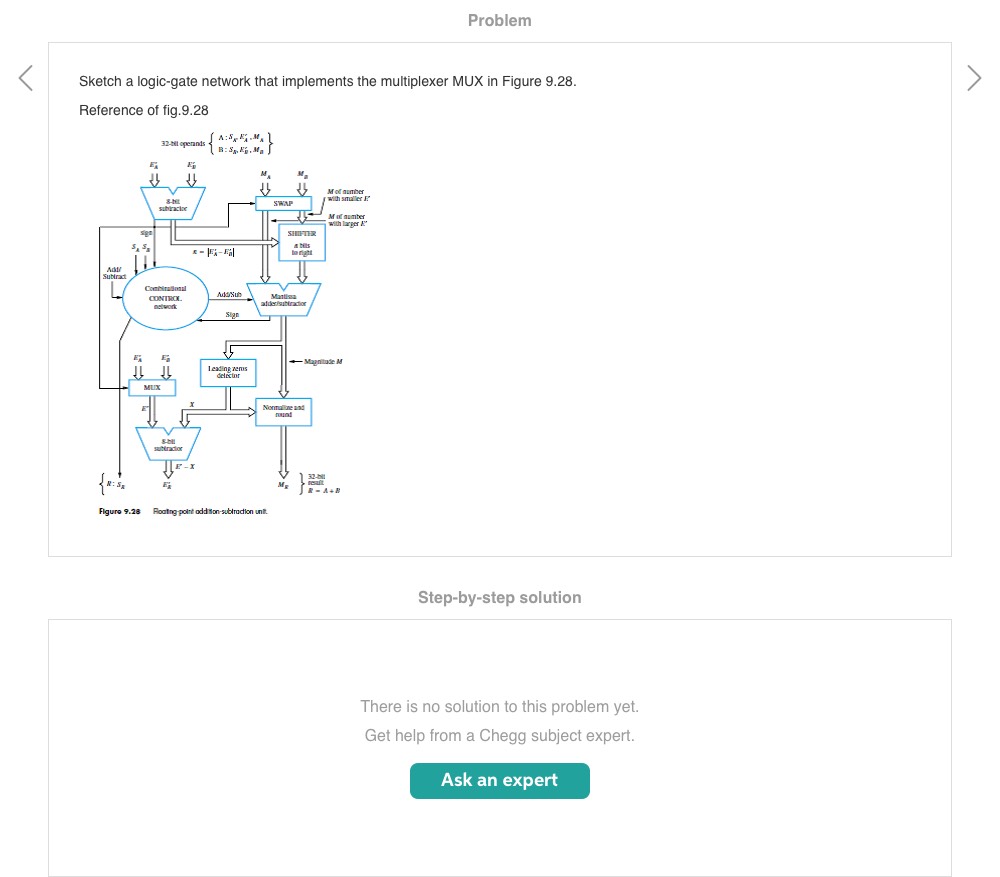Click the MUX block in the figure
1000x877 pixels.
[x=152, y=386]
